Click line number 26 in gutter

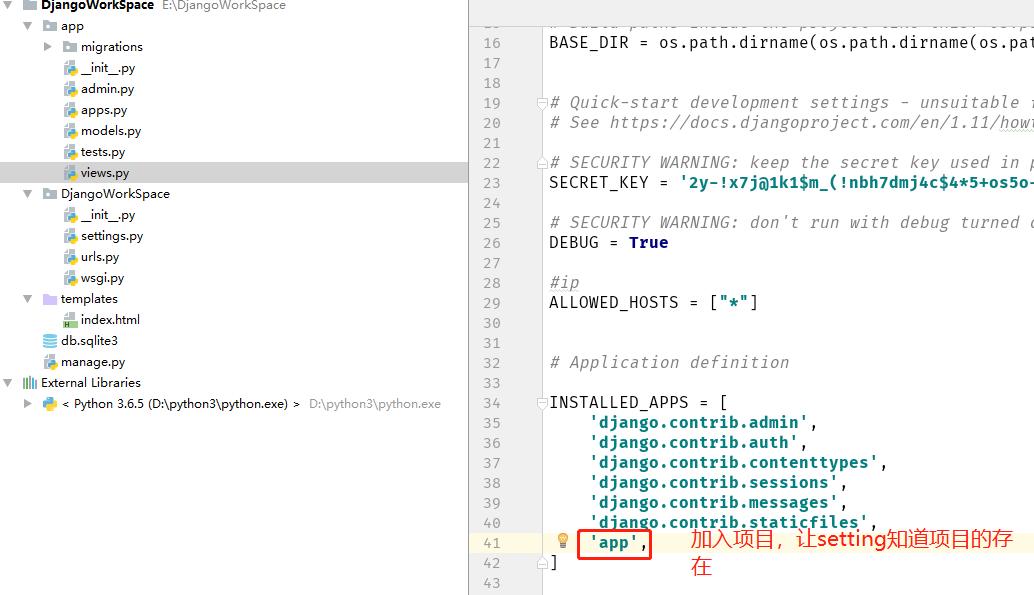[491, 243]
